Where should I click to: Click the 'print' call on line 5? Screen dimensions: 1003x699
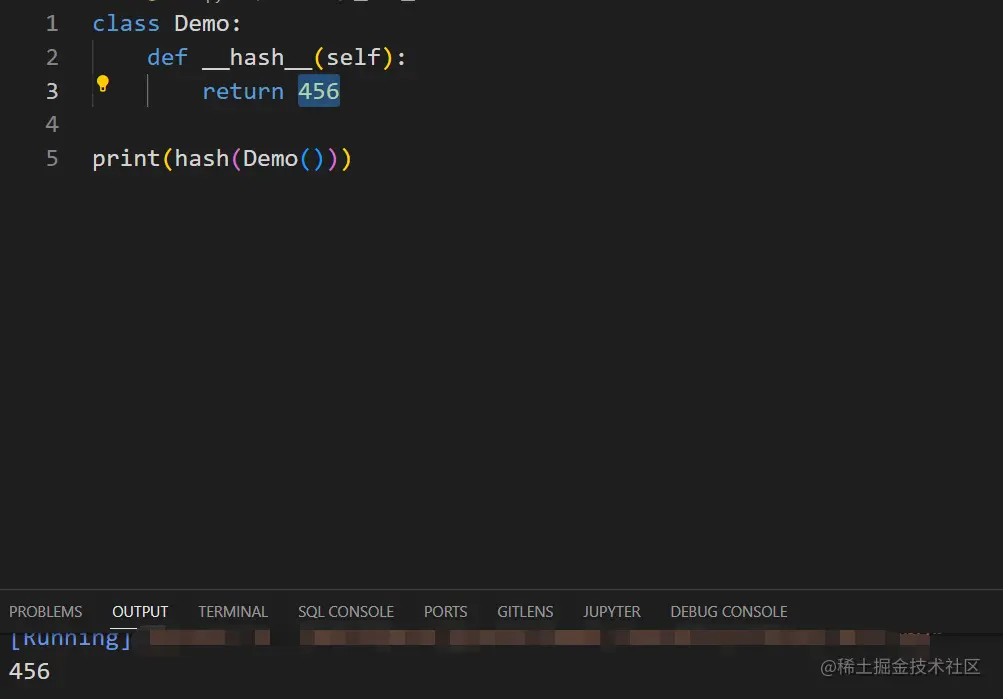[x=126, y=159]
